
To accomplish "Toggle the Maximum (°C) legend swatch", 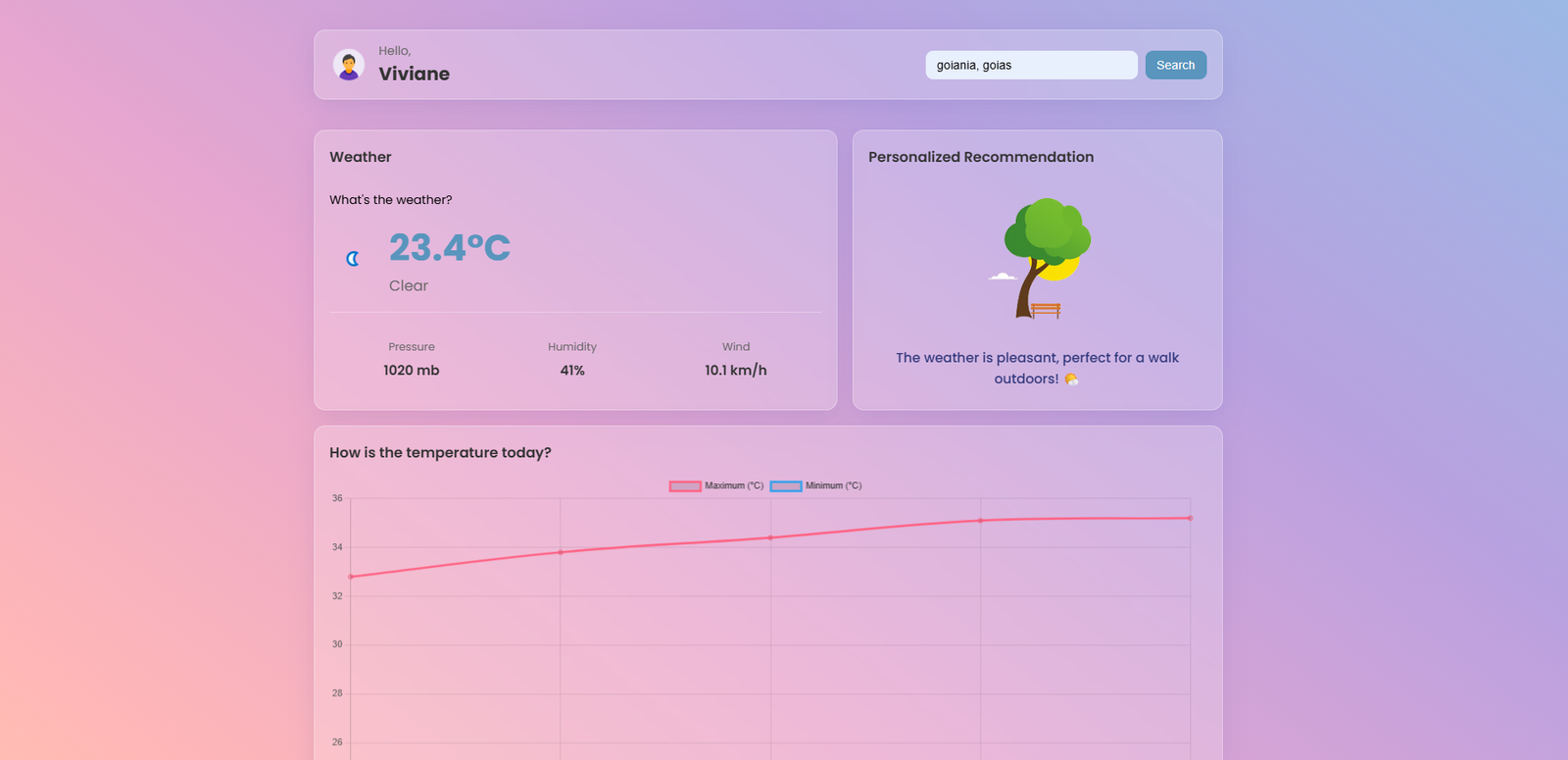I will pos(685,486).
